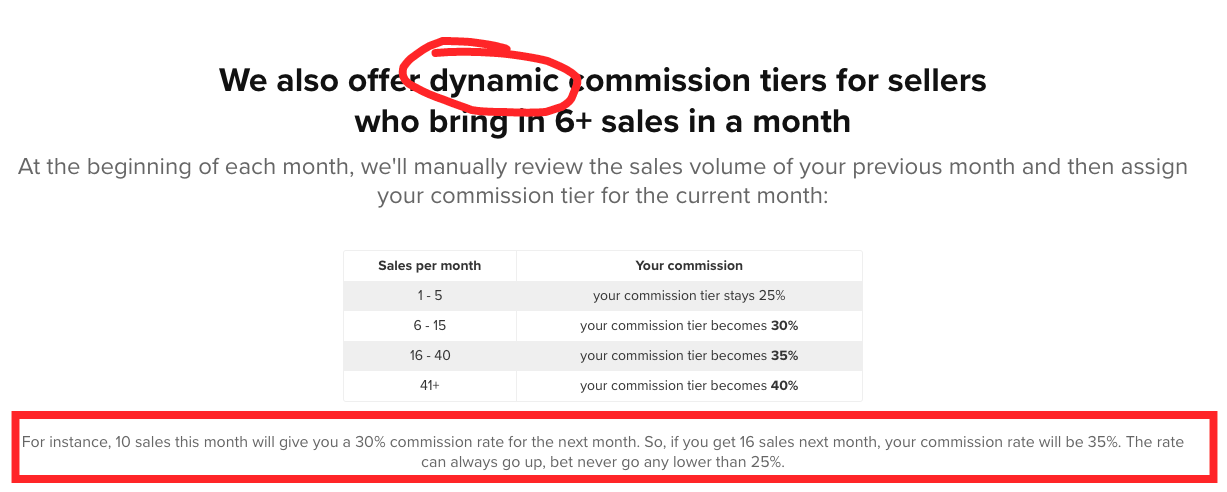This screenshot has width=1227, height=492.
Task: Select the "16 - 40" sales row cell
Action: coord(429,356)
